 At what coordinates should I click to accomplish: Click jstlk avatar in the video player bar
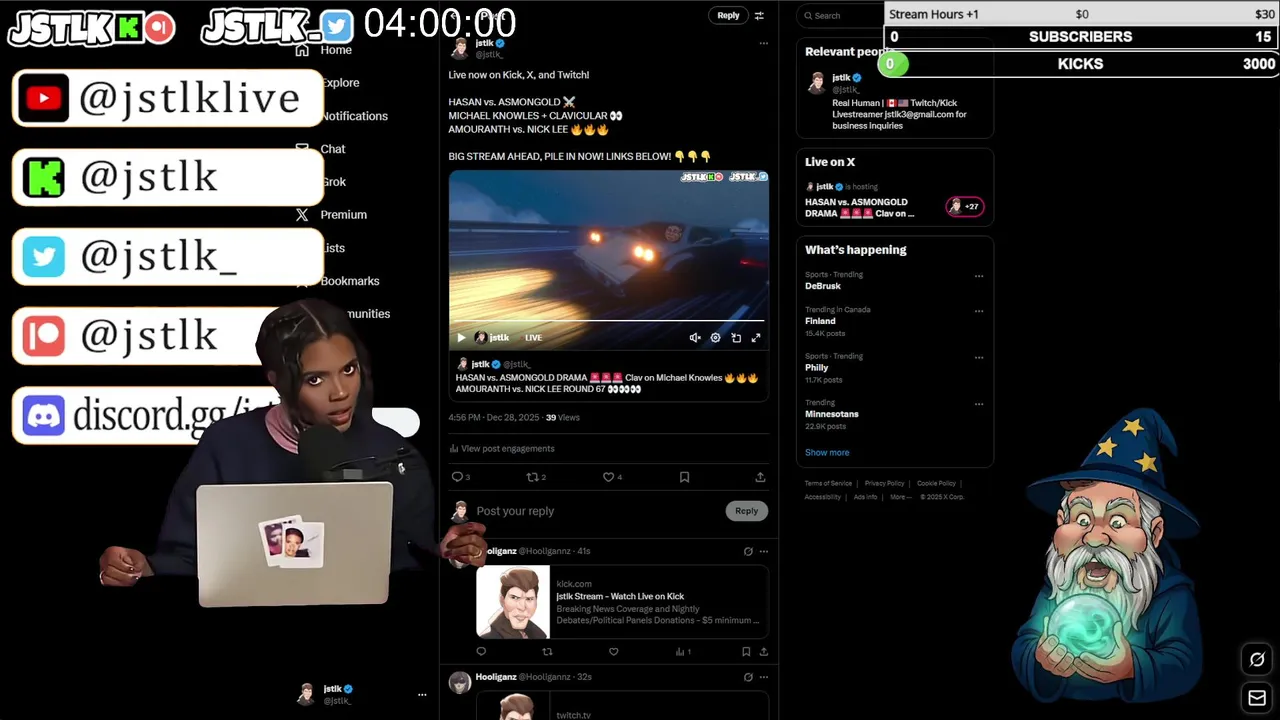[480, 338]
